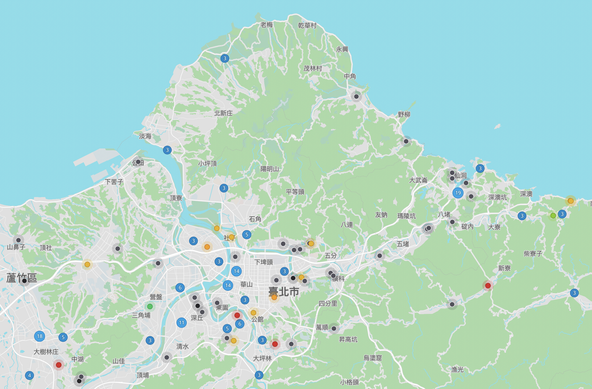Click the green marker above 三角埔

pyautogui.click(x=150, y=306)
